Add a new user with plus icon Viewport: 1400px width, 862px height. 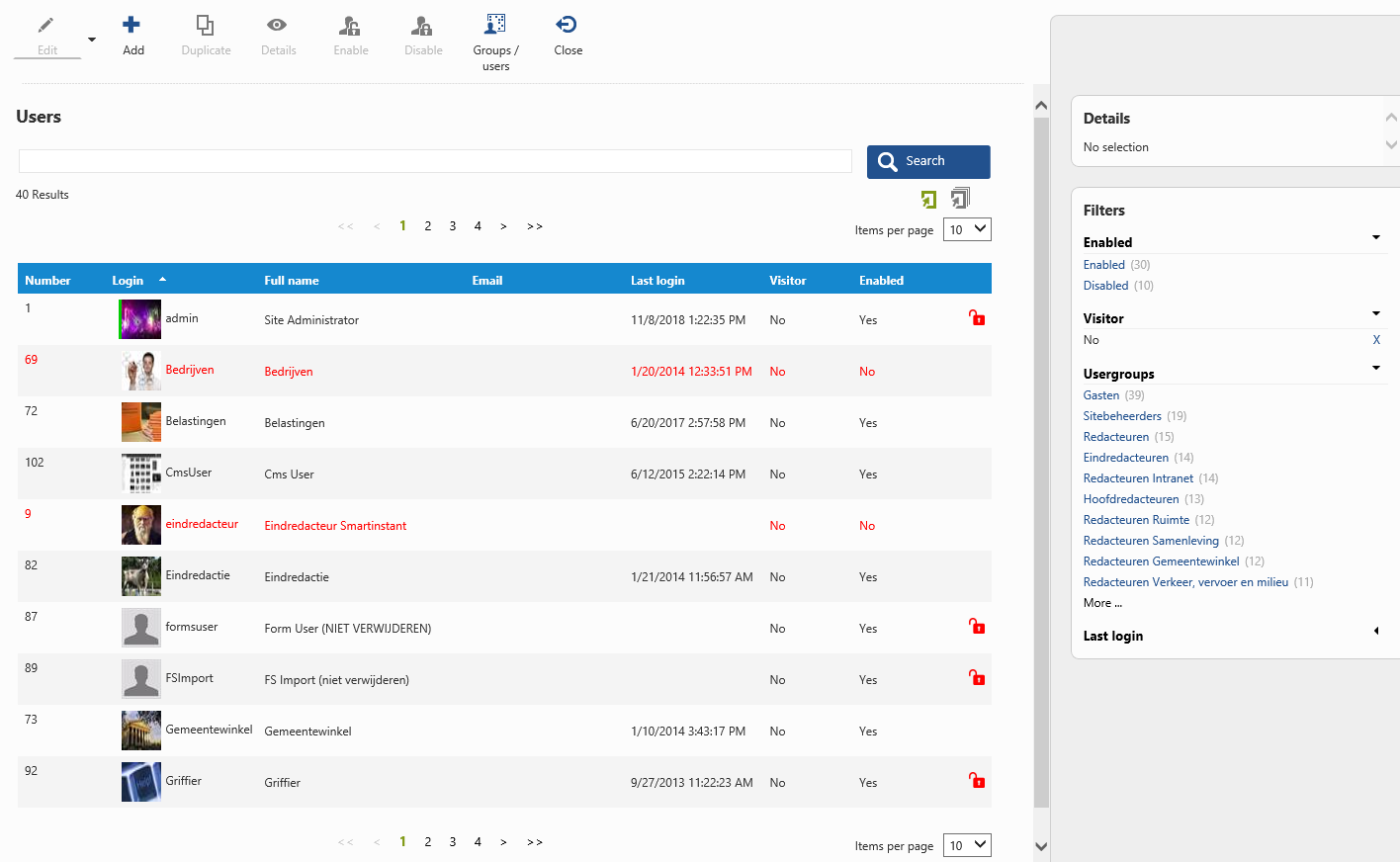coord(131,25)
